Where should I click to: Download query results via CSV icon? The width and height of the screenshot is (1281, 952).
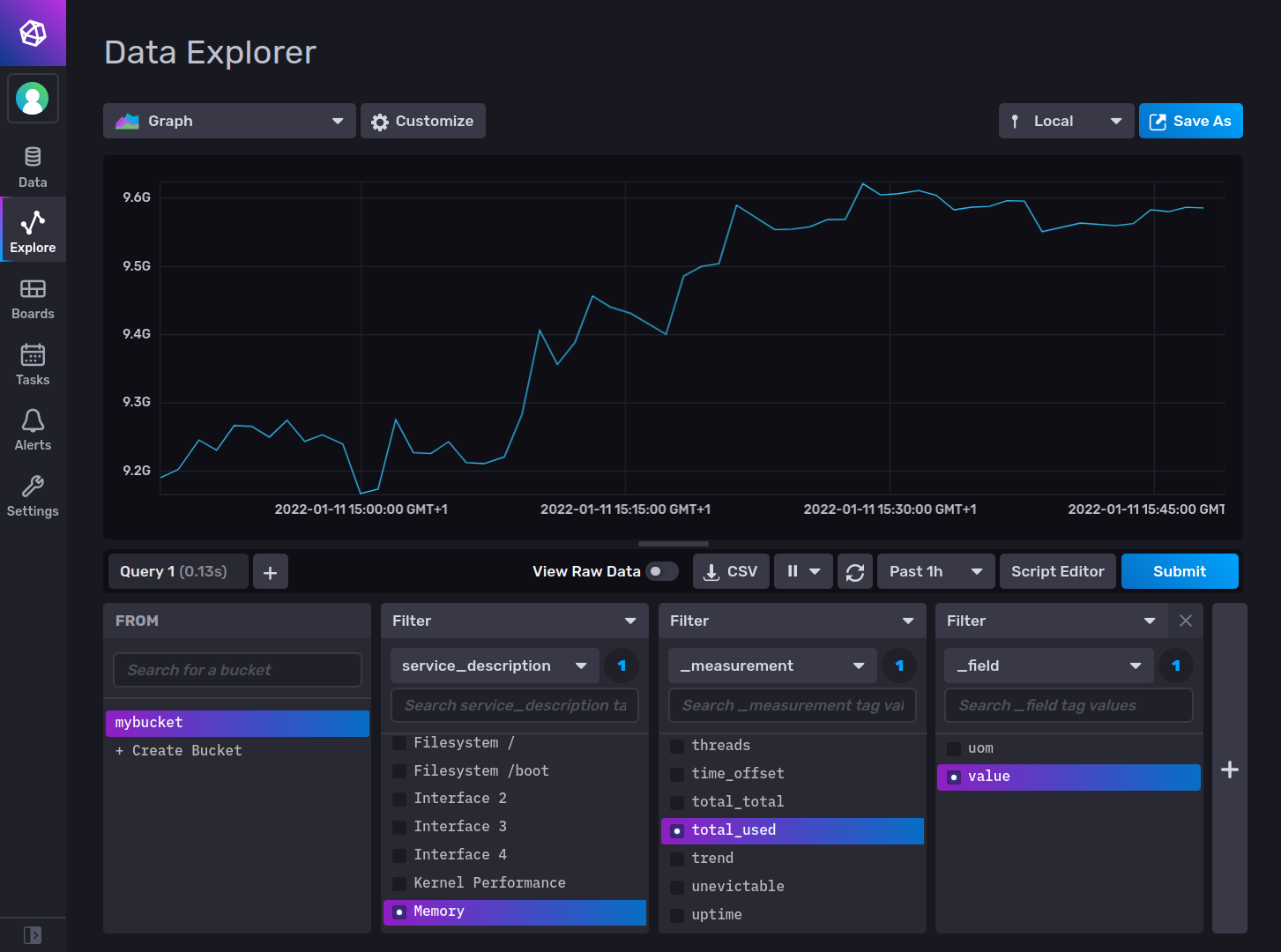pyautogui.click(x=730, y=571)
